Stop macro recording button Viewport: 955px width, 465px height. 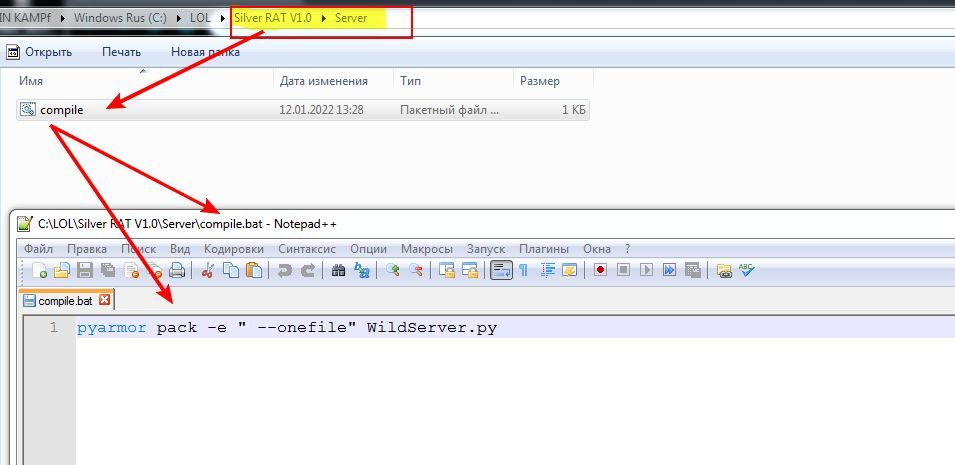(623, 269)
